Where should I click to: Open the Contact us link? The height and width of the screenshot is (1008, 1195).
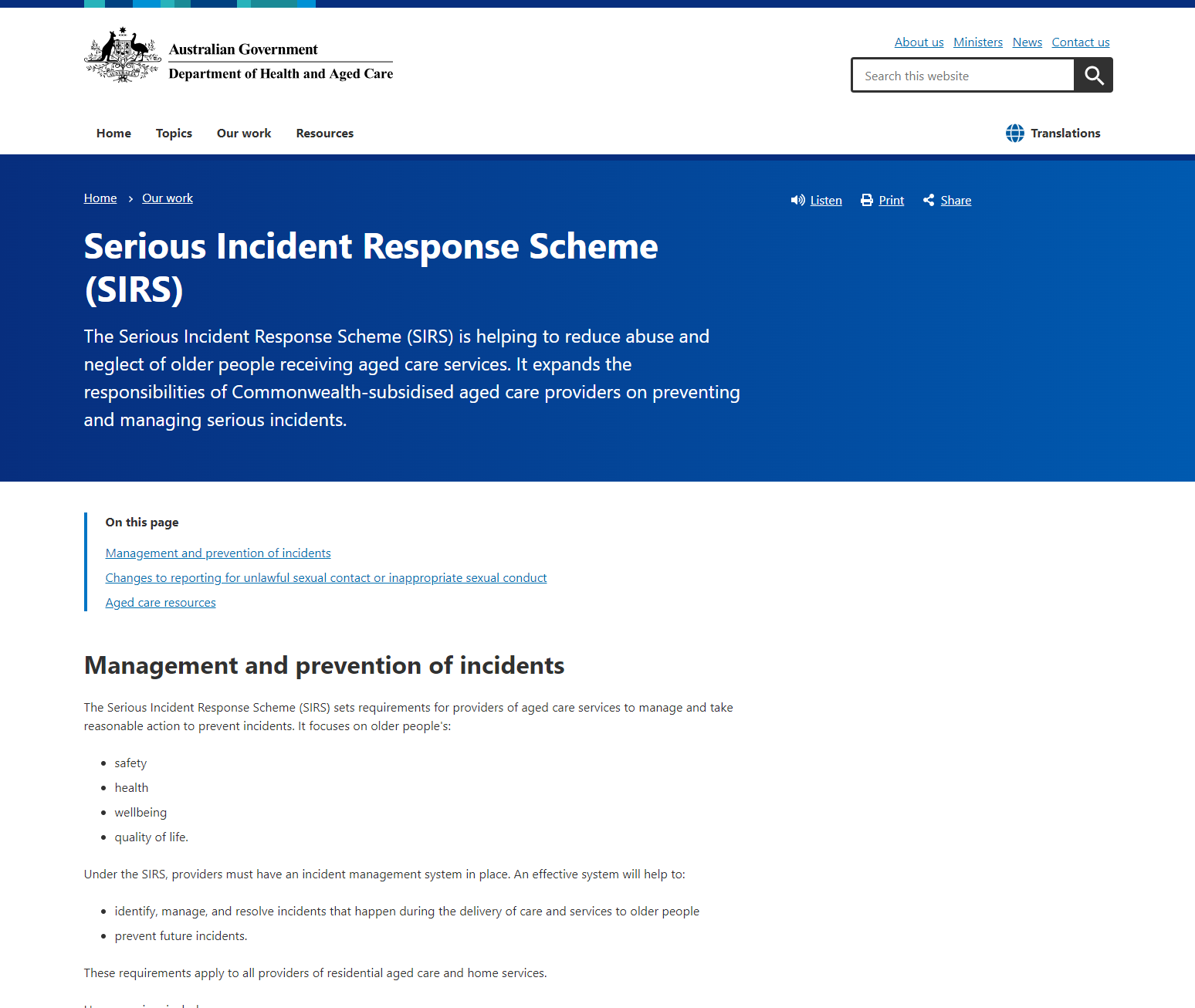coord(1080,42)
